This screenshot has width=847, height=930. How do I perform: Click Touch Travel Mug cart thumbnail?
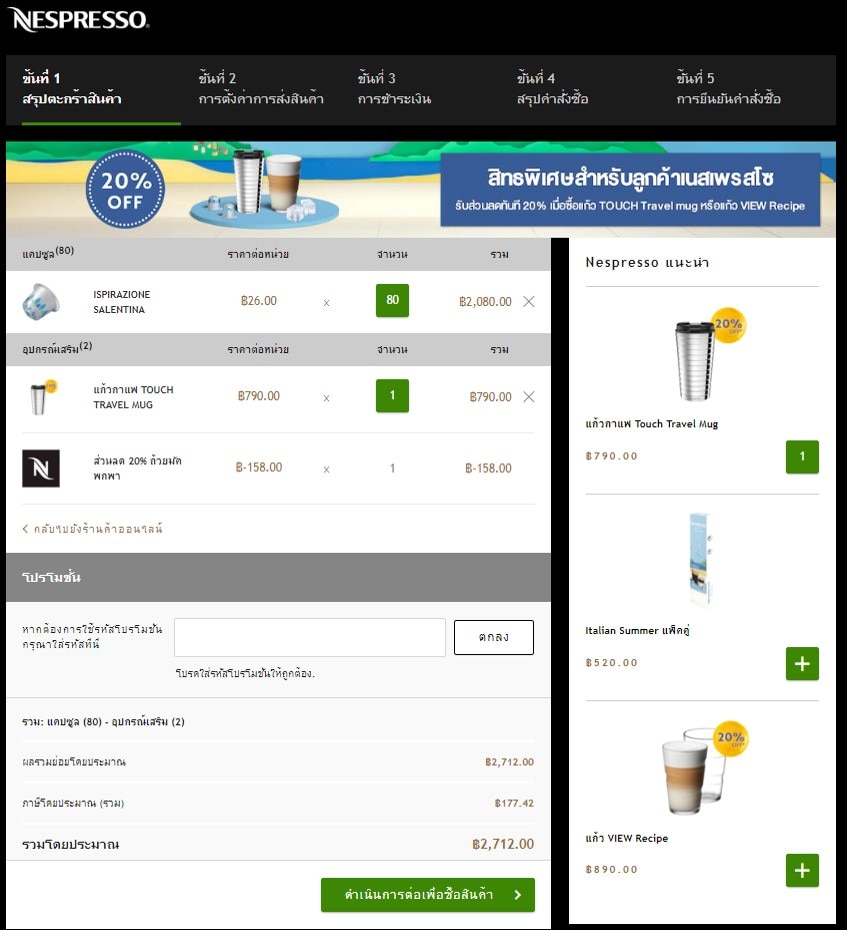tap(41, 397)
